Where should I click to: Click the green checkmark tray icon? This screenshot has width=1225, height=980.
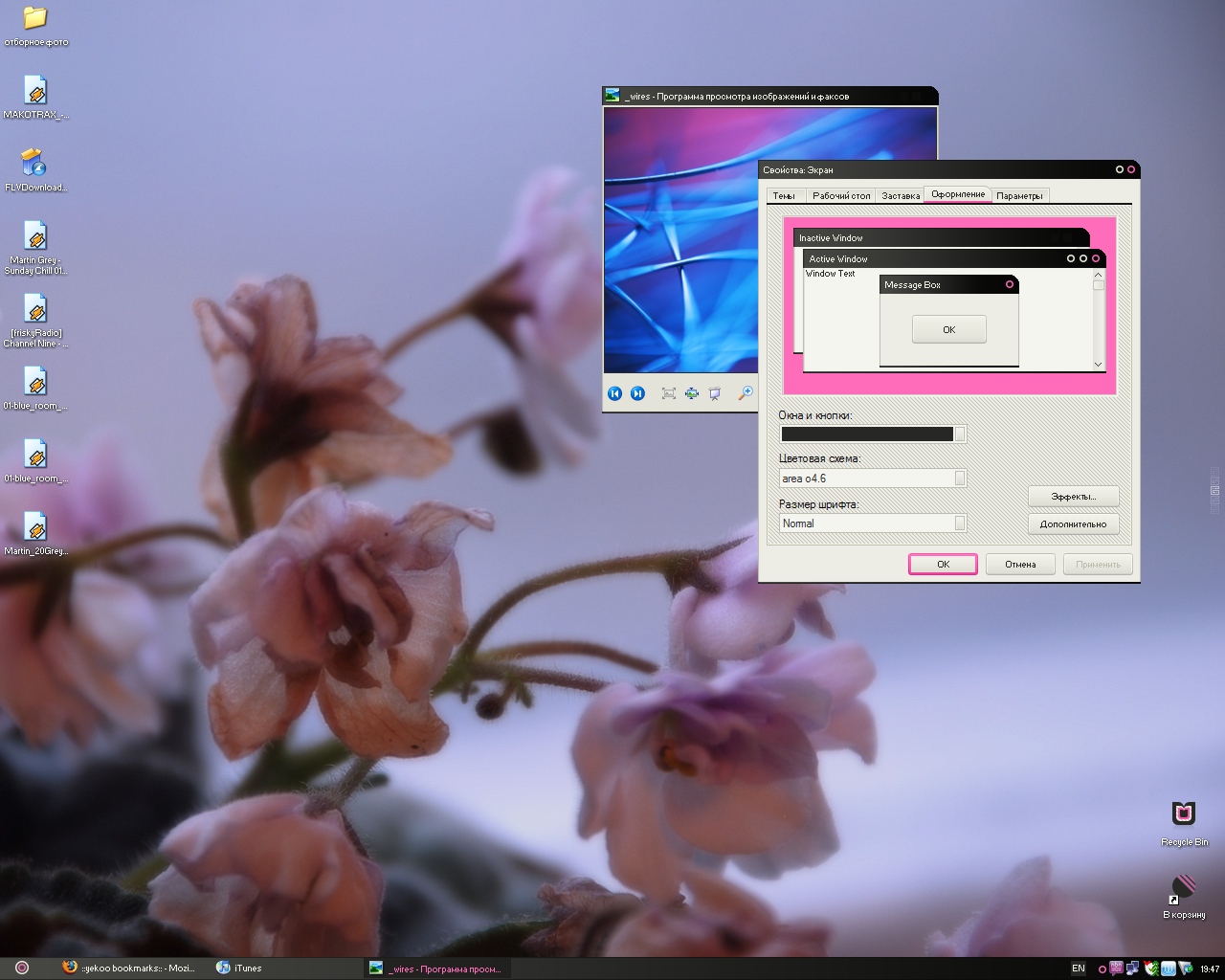pyautogui.click(x=1151, y=969)
